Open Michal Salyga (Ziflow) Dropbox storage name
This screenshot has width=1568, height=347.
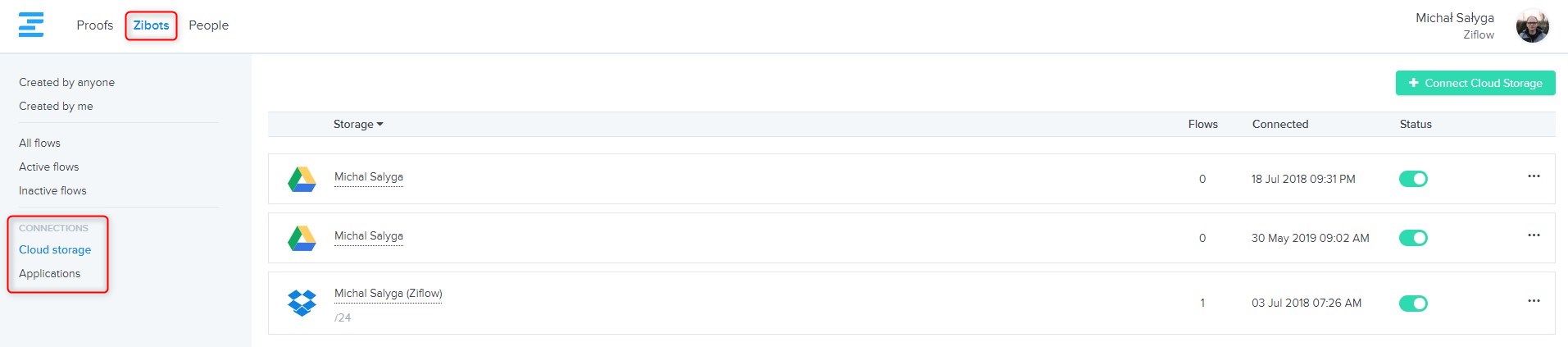(x=388, y=294)
